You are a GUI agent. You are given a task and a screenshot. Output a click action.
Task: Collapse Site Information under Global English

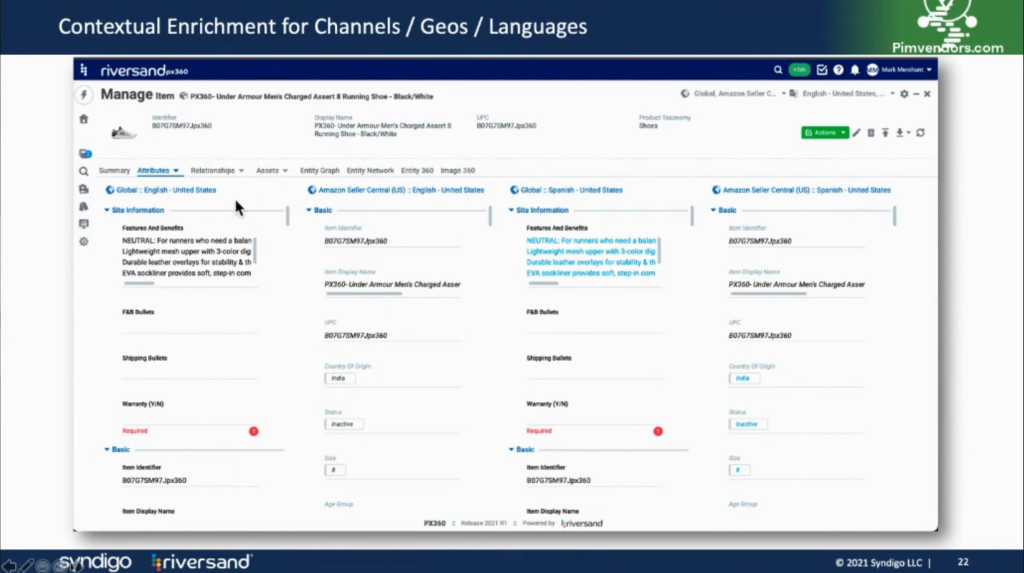[x=107, y=210]
